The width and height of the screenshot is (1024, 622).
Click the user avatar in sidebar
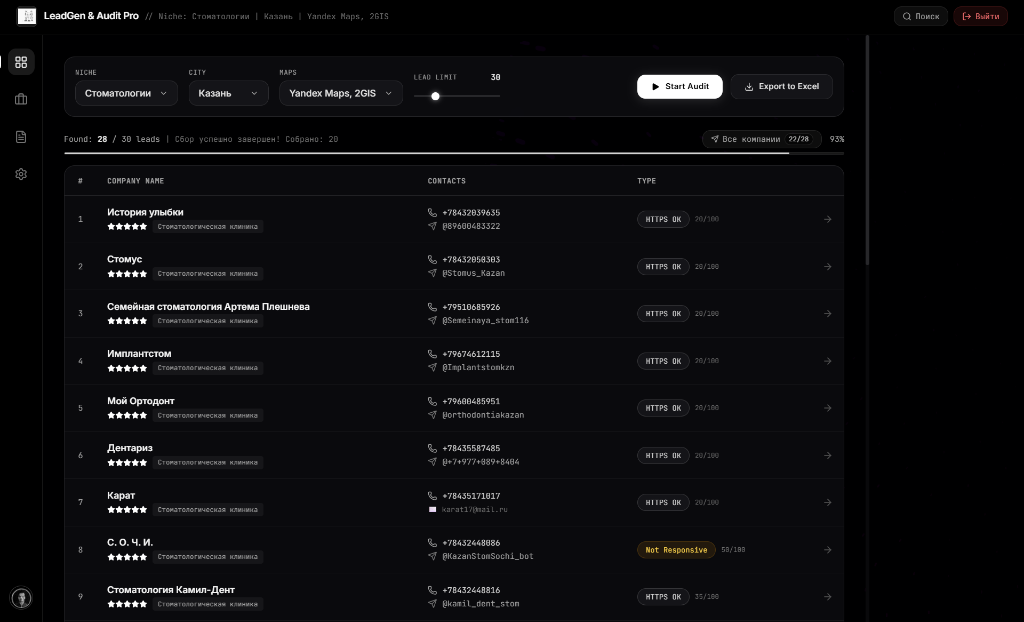pyautogui.click(x=21, y=598)
